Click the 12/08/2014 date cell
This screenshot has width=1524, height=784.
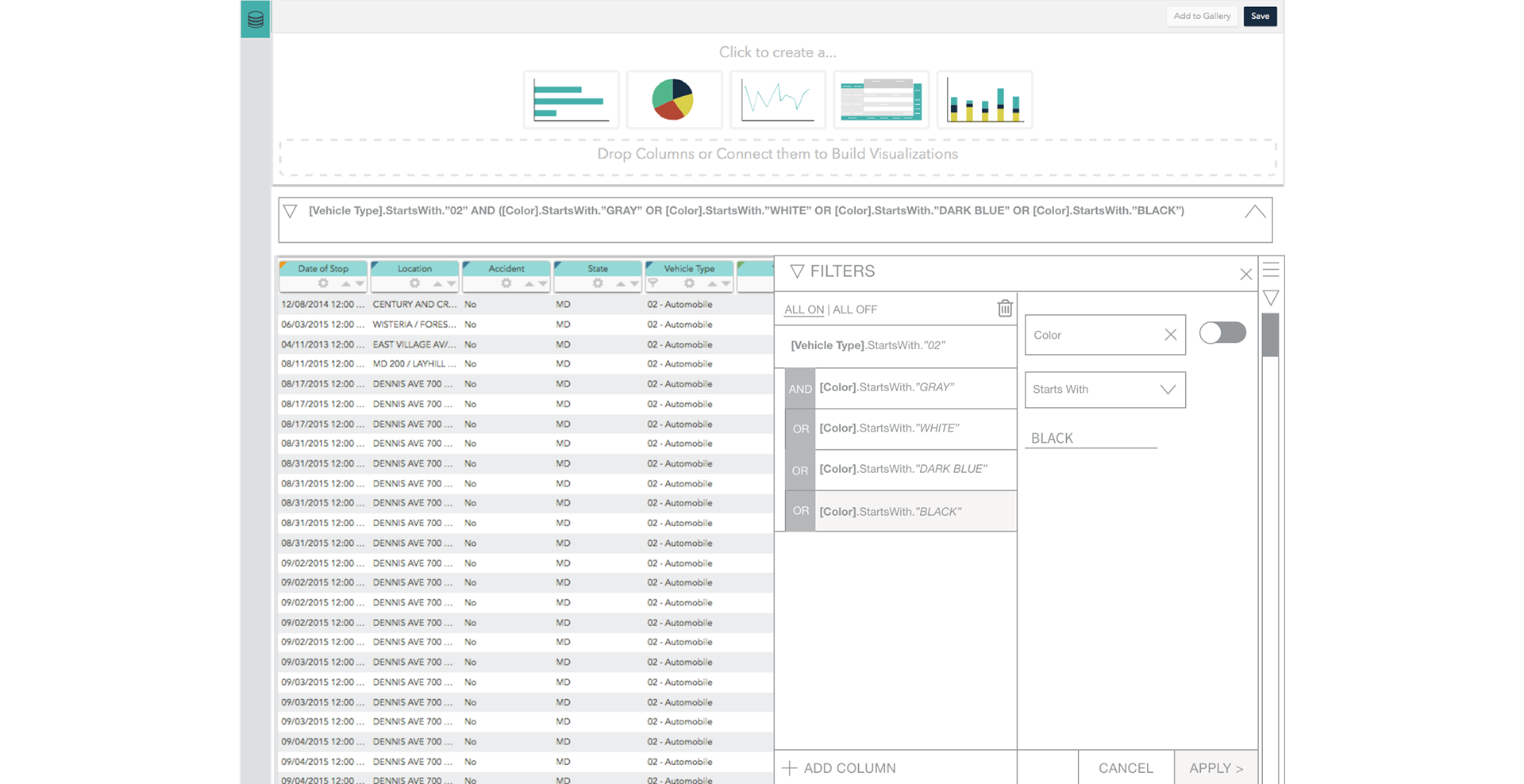[x=322, y=305]
